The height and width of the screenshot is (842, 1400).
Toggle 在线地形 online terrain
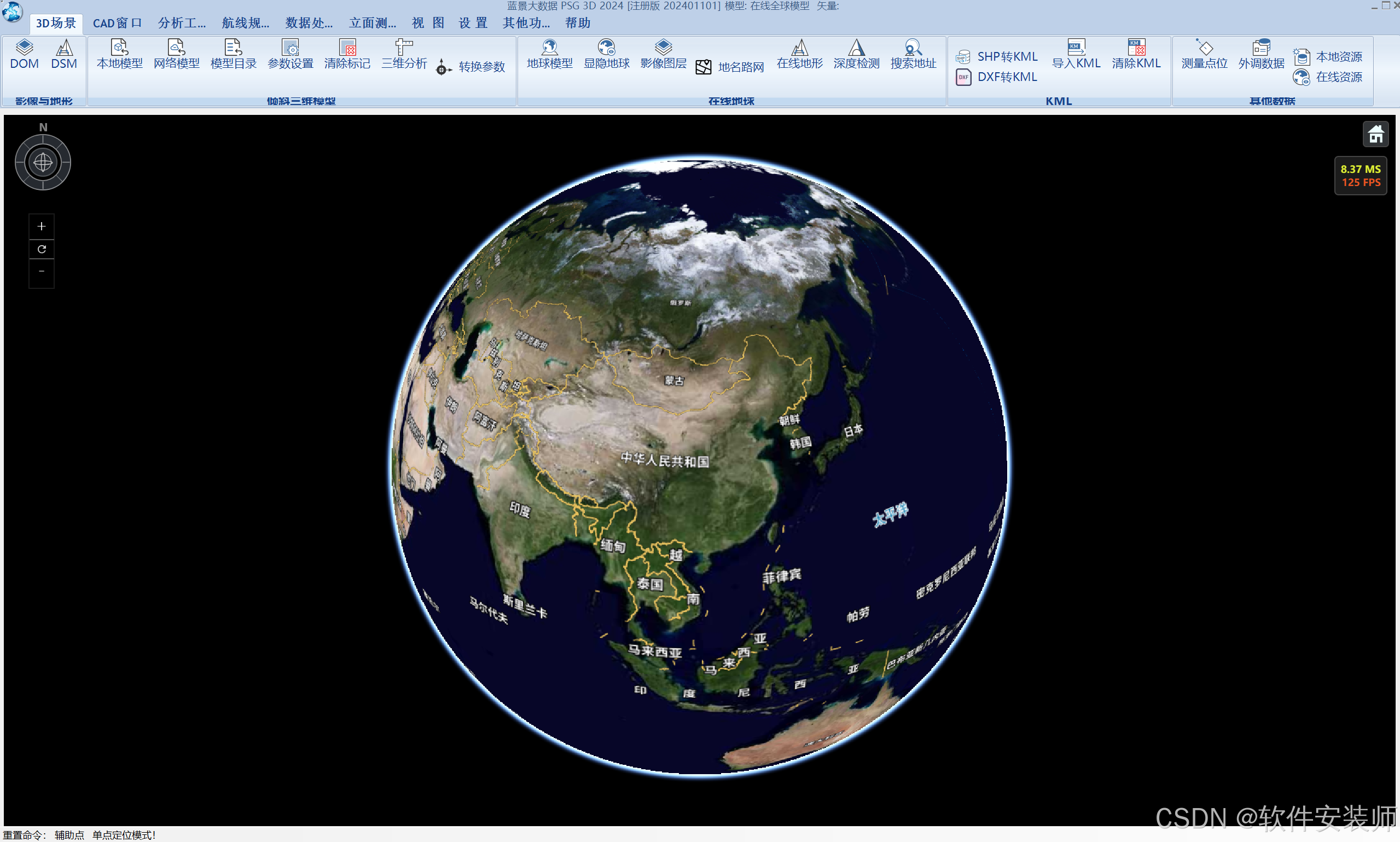click(799, 54)
